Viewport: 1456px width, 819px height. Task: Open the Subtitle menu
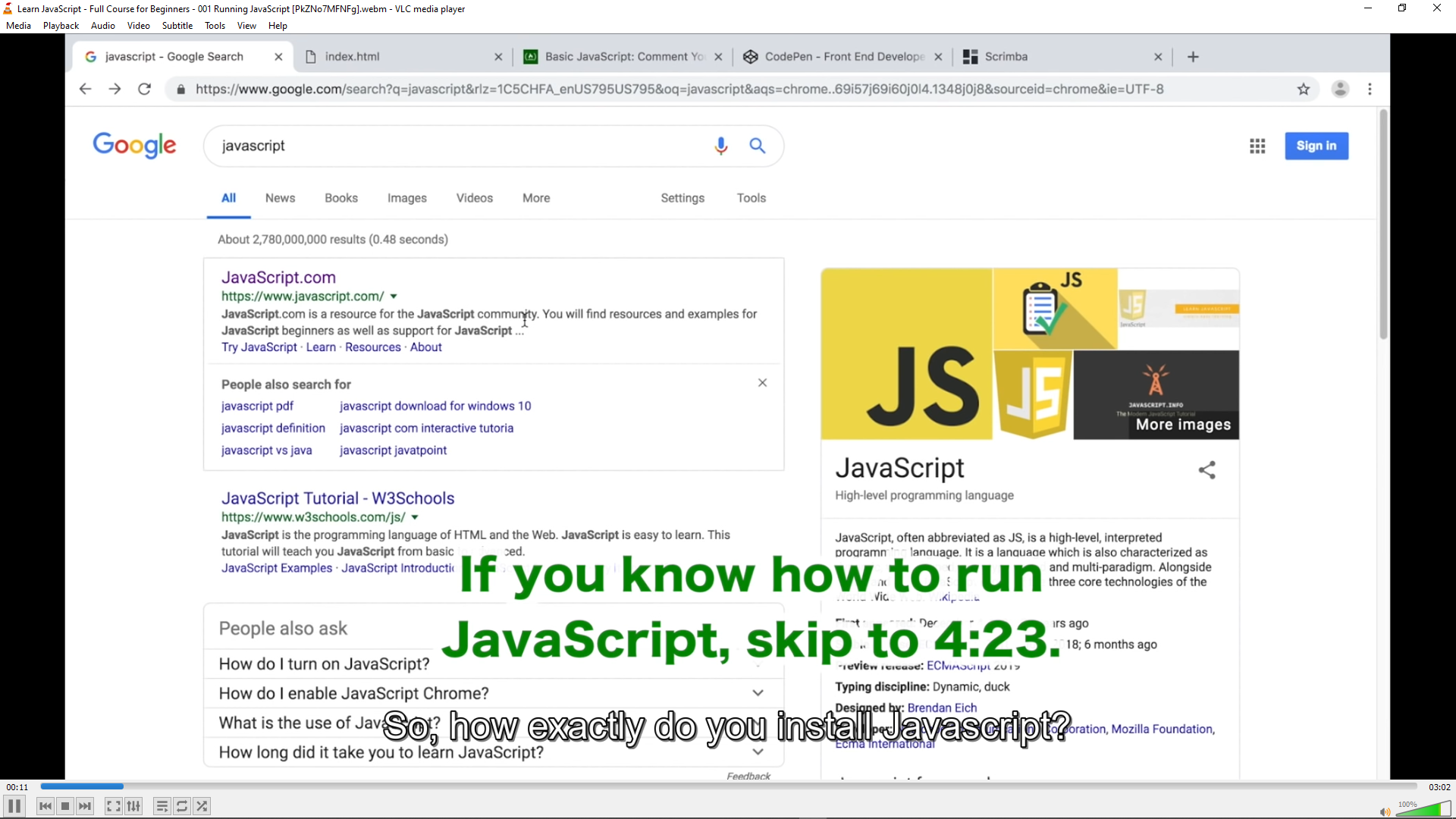[177, 26]
